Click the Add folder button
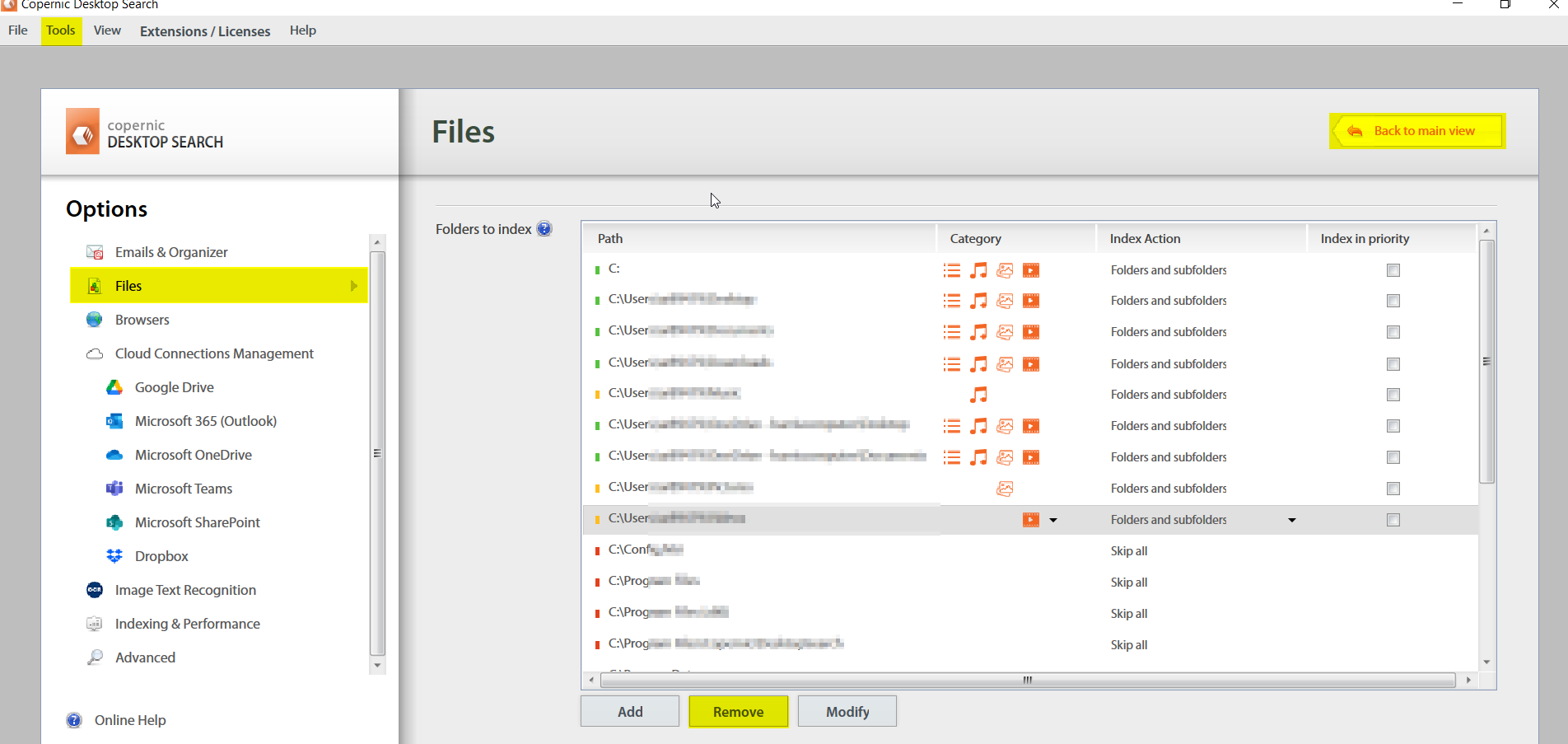 (x=630, y=712)
